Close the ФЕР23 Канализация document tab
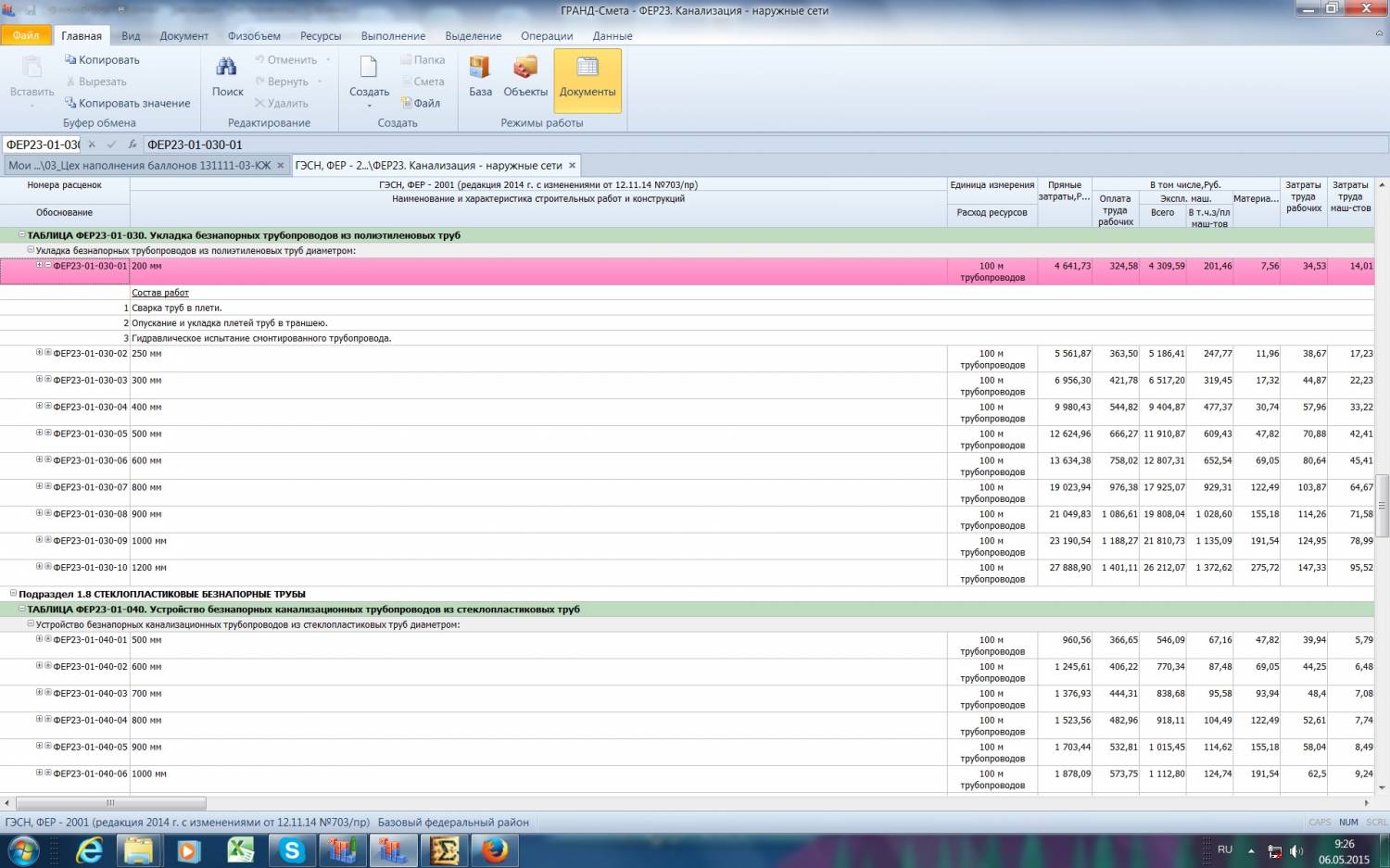 [x=572, y=166]
